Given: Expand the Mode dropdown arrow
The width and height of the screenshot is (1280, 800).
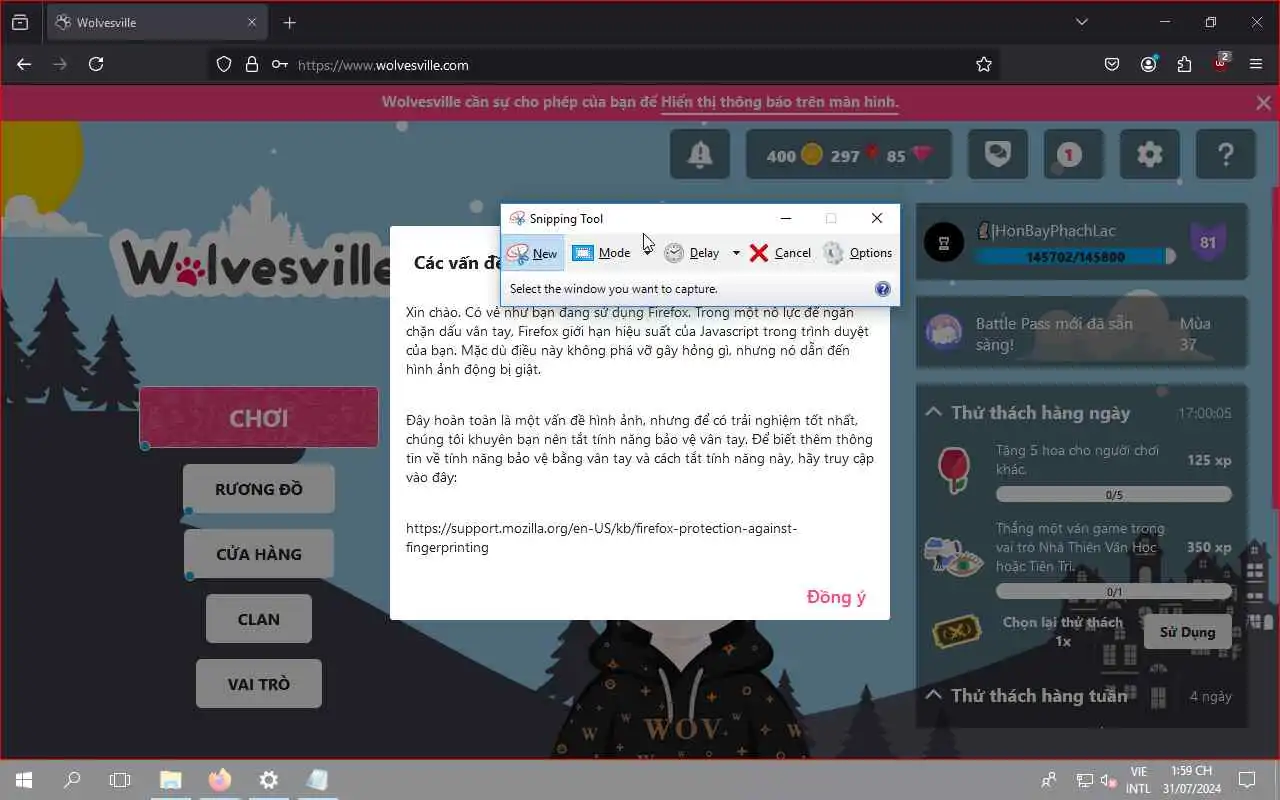Looking at the screenshot, I should 647,253.
